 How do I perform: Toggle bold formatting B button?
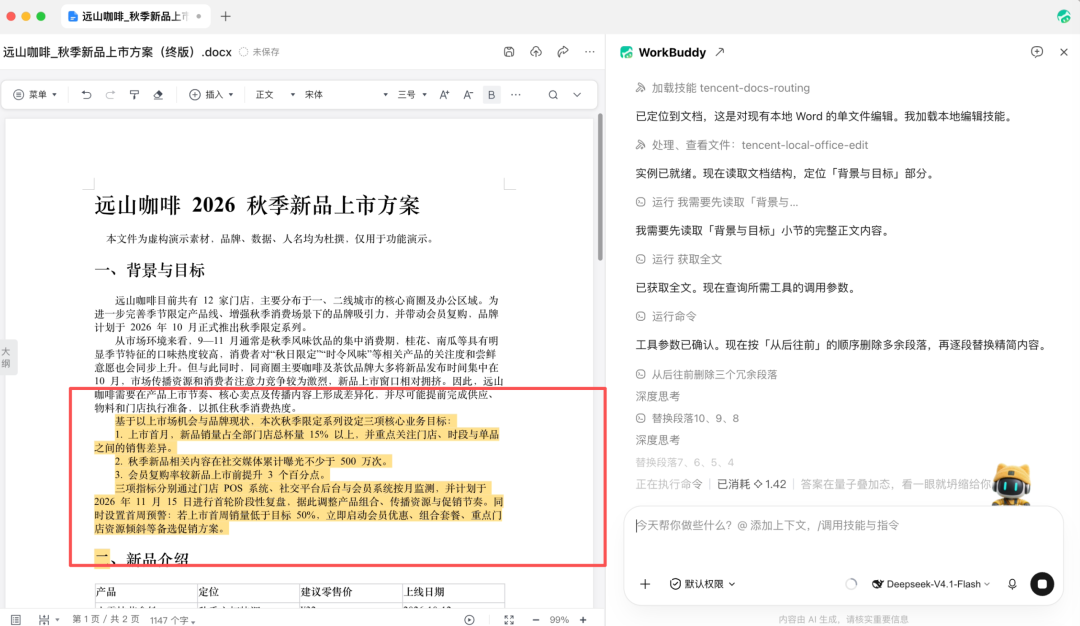pos(491,95)
